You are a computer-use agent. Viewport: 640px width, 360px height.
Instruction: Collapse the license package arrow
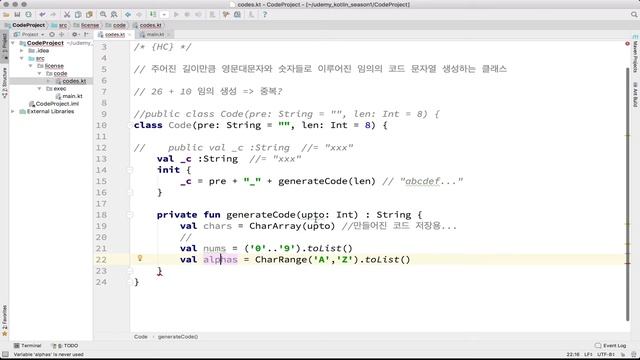click(x=31, y=66)
